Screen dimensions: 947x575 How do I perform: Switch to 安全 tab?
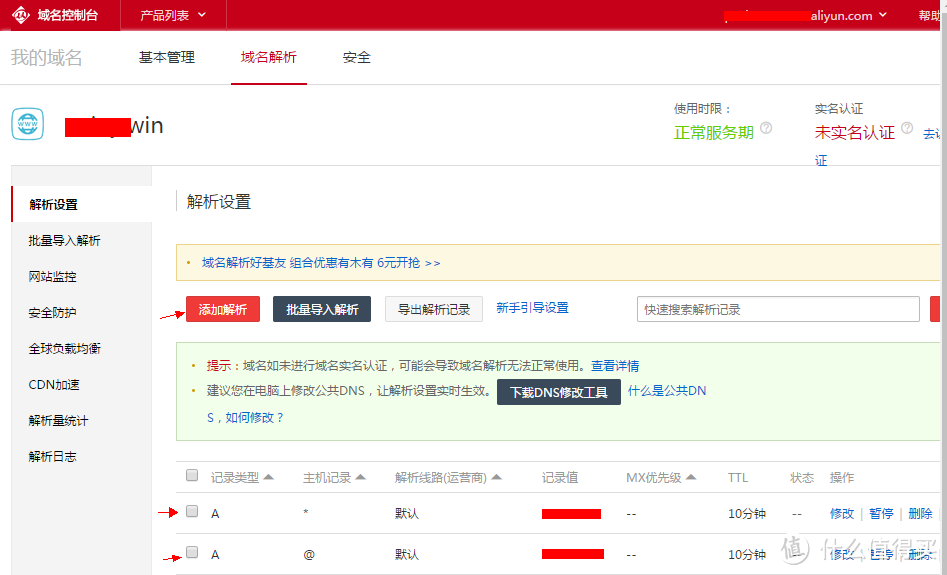pyautogui.click(x=356, y=57)
